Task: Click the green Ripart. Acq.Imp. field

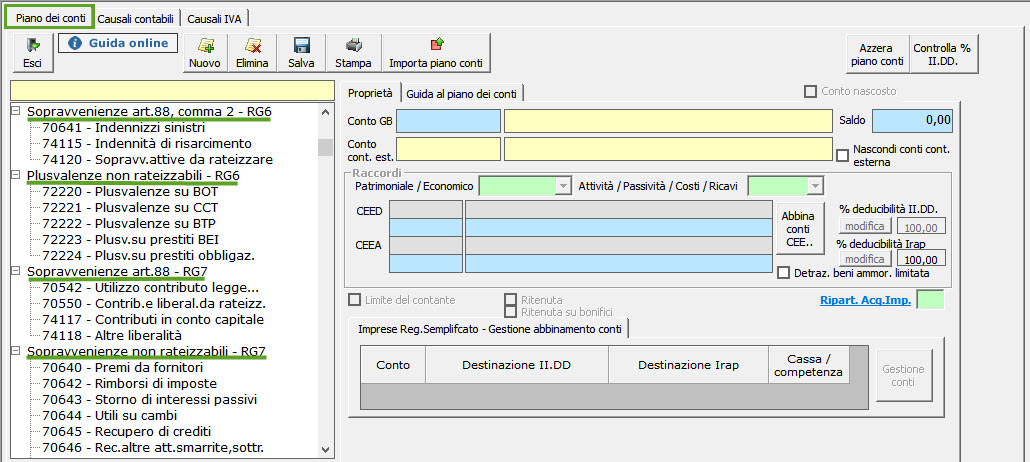Action: tap(930, 300)
